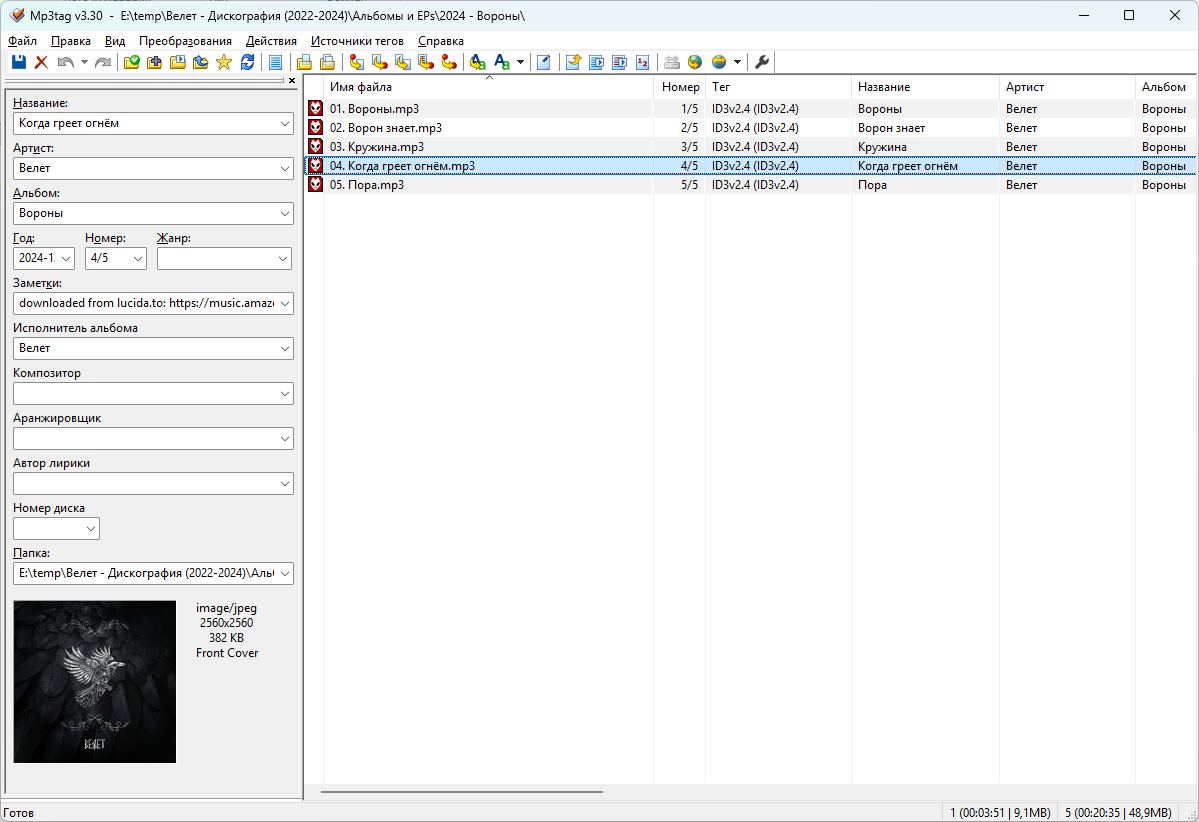Image resolution: width=1199 pixels, height=822 pixels.
Task: Expand the Название field dropdown
Action: click(283, 124)
